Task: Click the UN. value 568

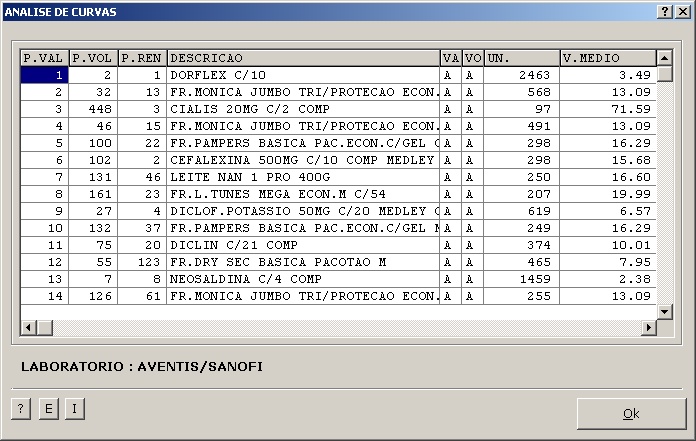Action: 539,92
